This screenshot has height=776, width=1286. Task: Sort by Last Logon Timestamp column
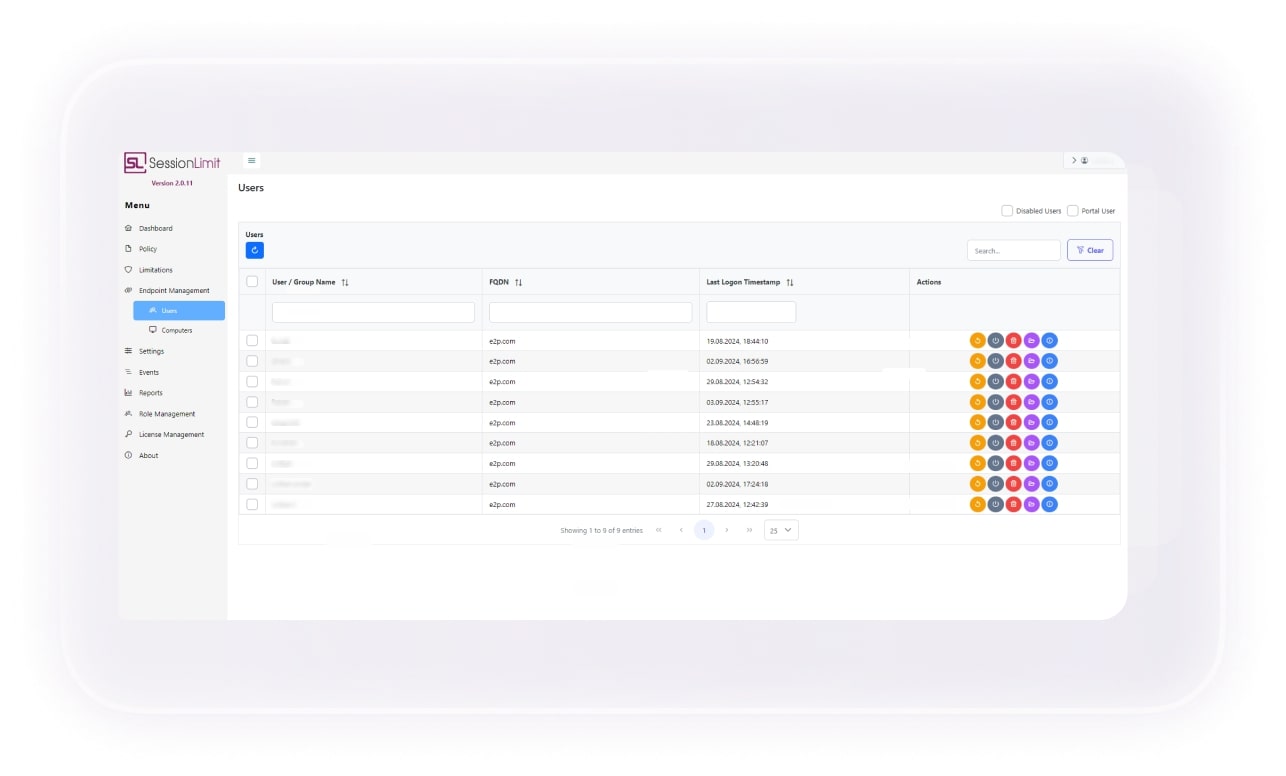[790, 283]
